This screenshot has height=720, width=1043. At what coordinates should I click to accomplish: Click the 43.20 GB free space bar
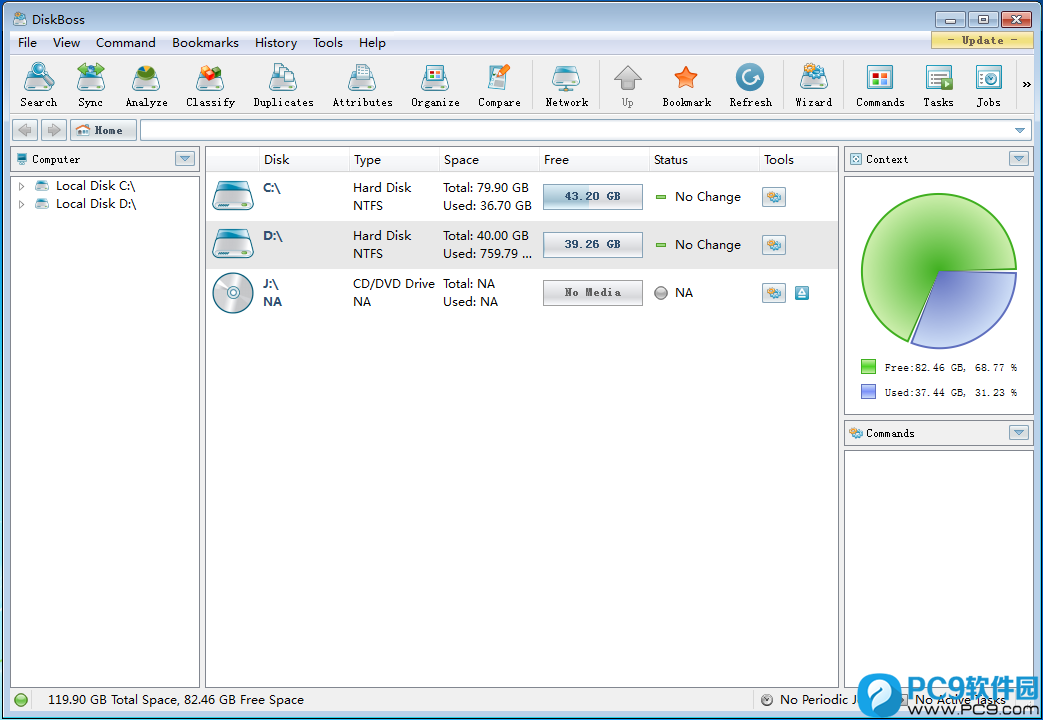point(593,197)
